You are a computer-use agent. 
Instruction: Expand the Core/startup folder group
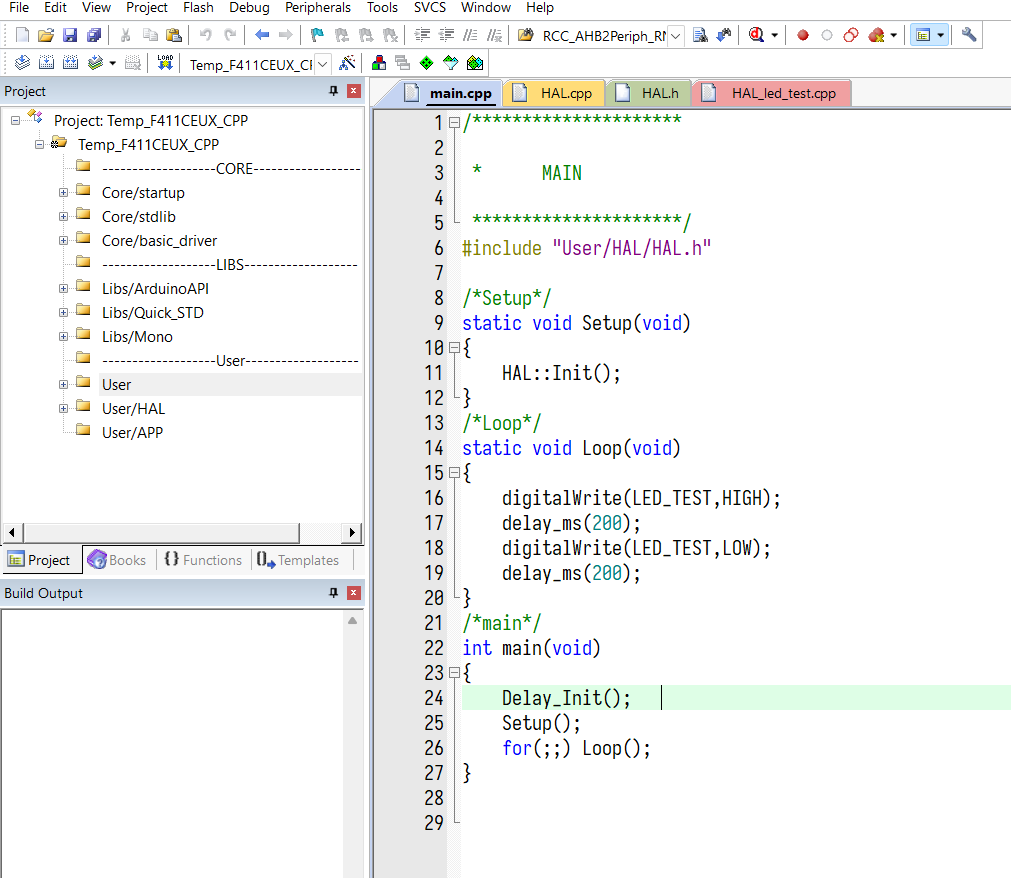click(63, 192)
